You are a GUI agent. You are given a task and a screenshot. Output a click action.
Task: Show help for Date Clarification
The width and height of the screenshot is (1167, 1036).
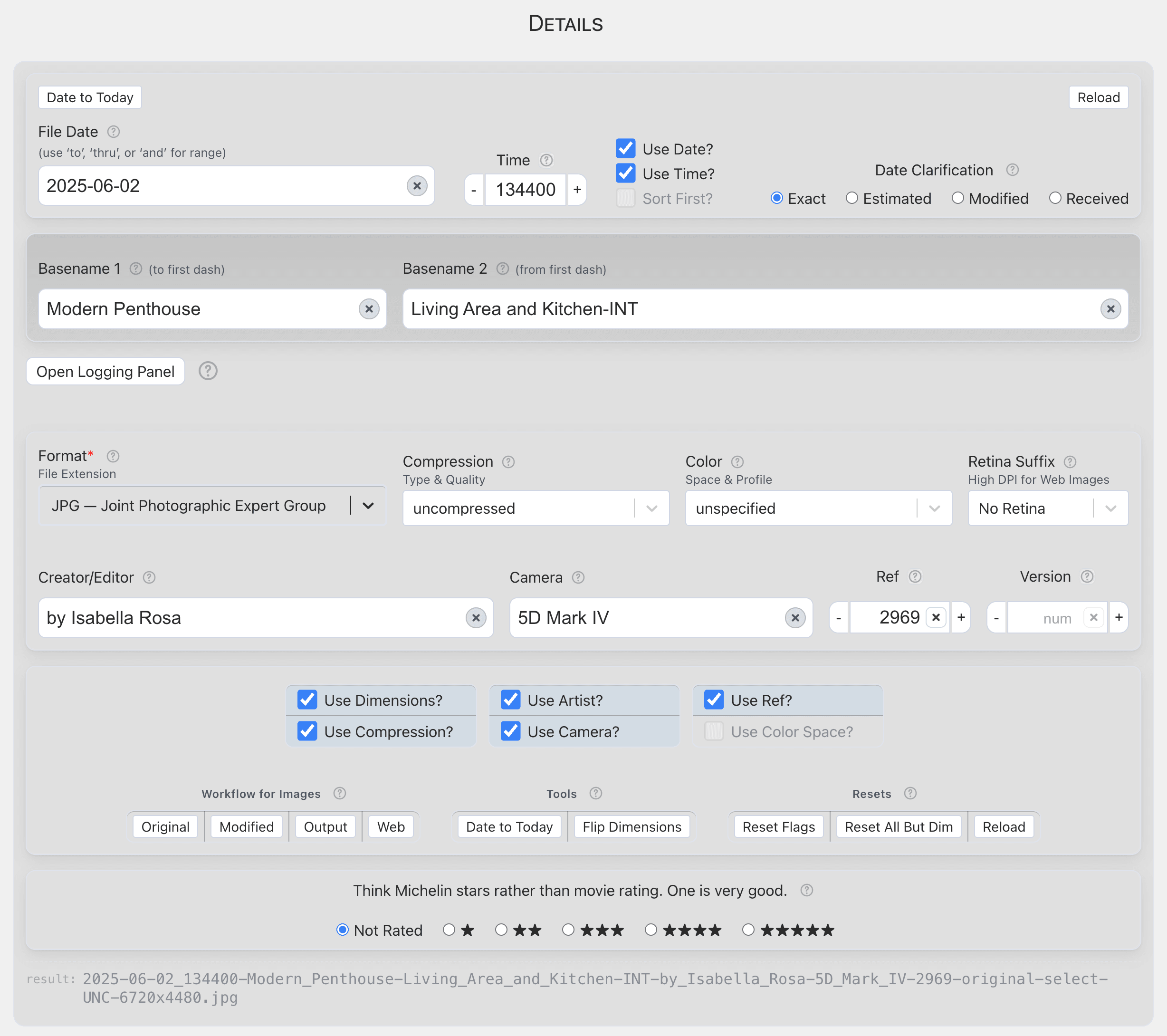(x=1012, y=170)
